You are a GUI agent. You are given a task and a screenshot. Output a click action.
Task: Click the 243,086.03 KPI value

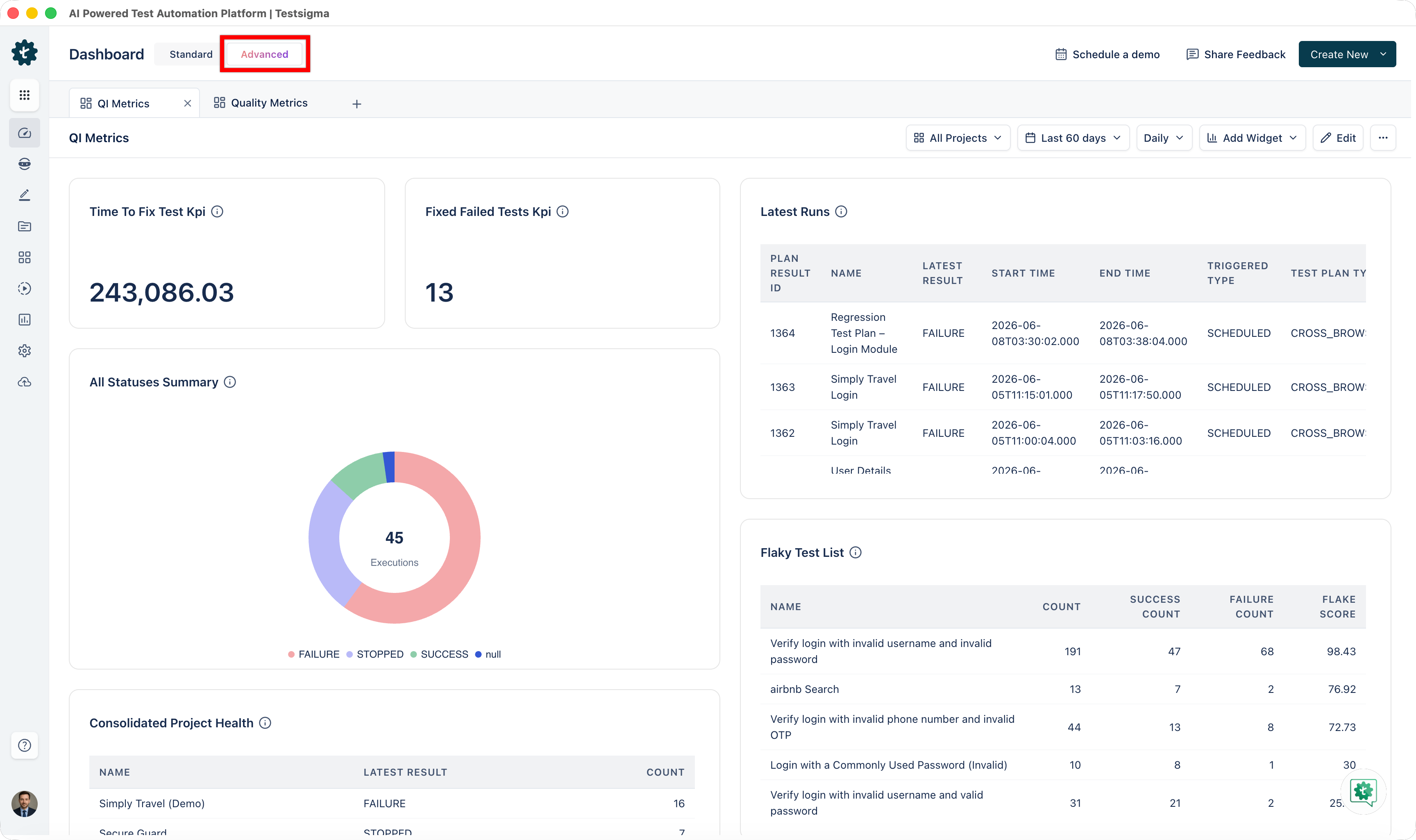(x=161, y=293)
